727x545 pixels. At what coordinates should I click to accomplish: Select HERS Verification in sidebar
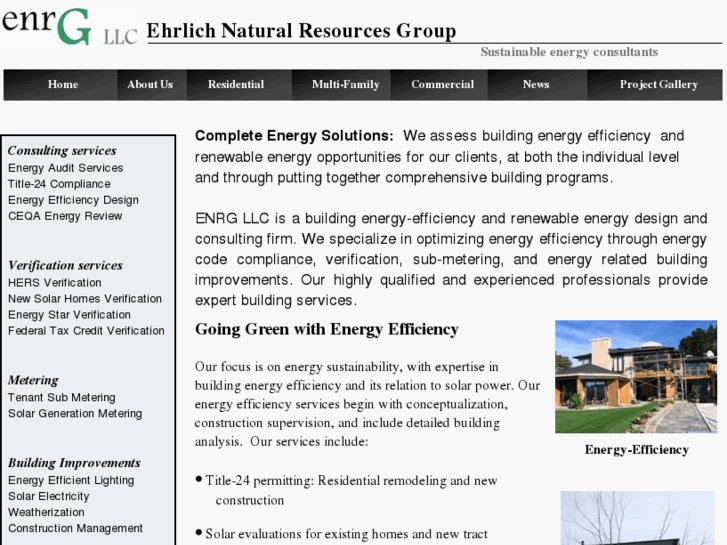[x=55, y=283]
